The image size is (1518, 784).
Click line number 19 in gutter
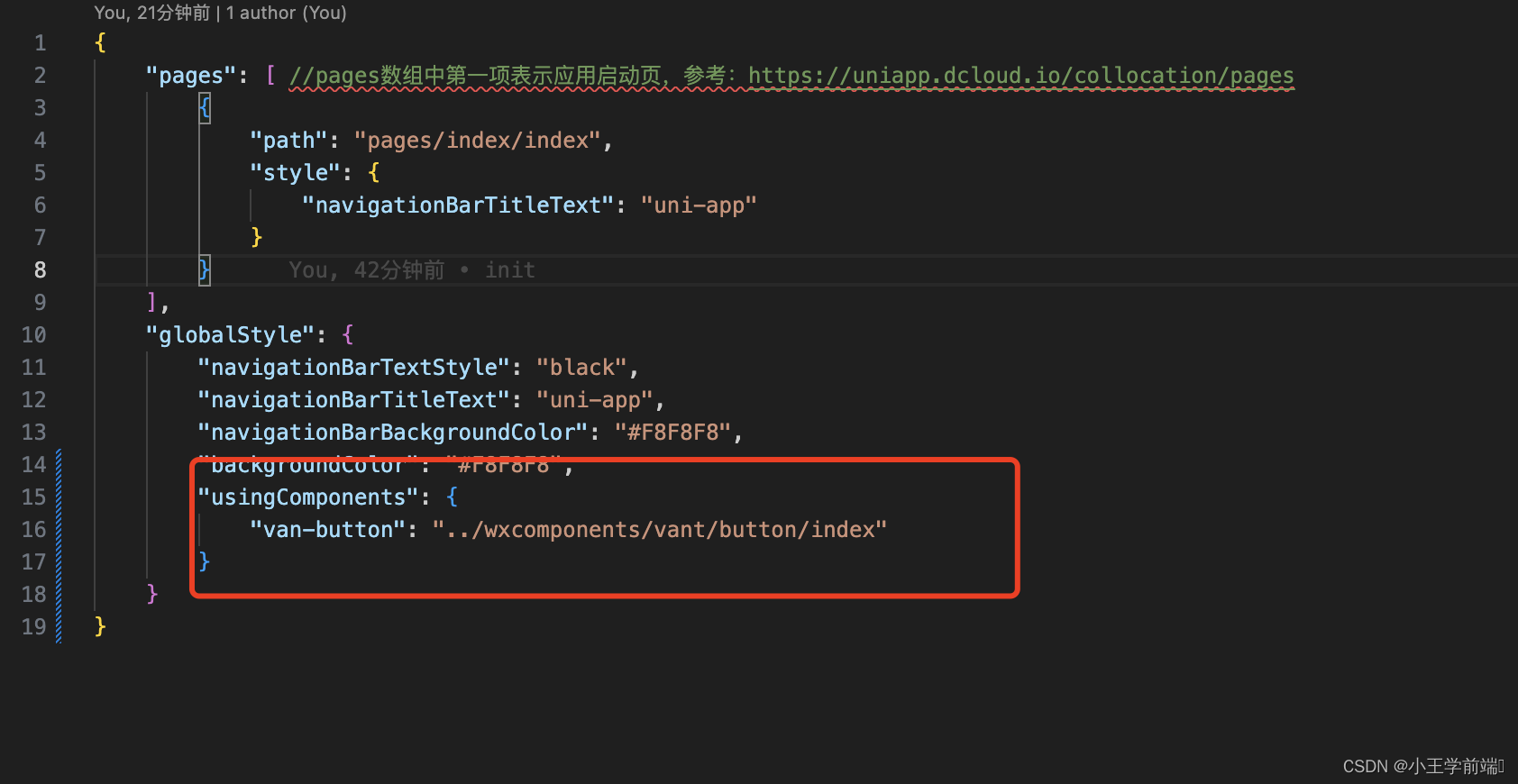click(33, 627)
